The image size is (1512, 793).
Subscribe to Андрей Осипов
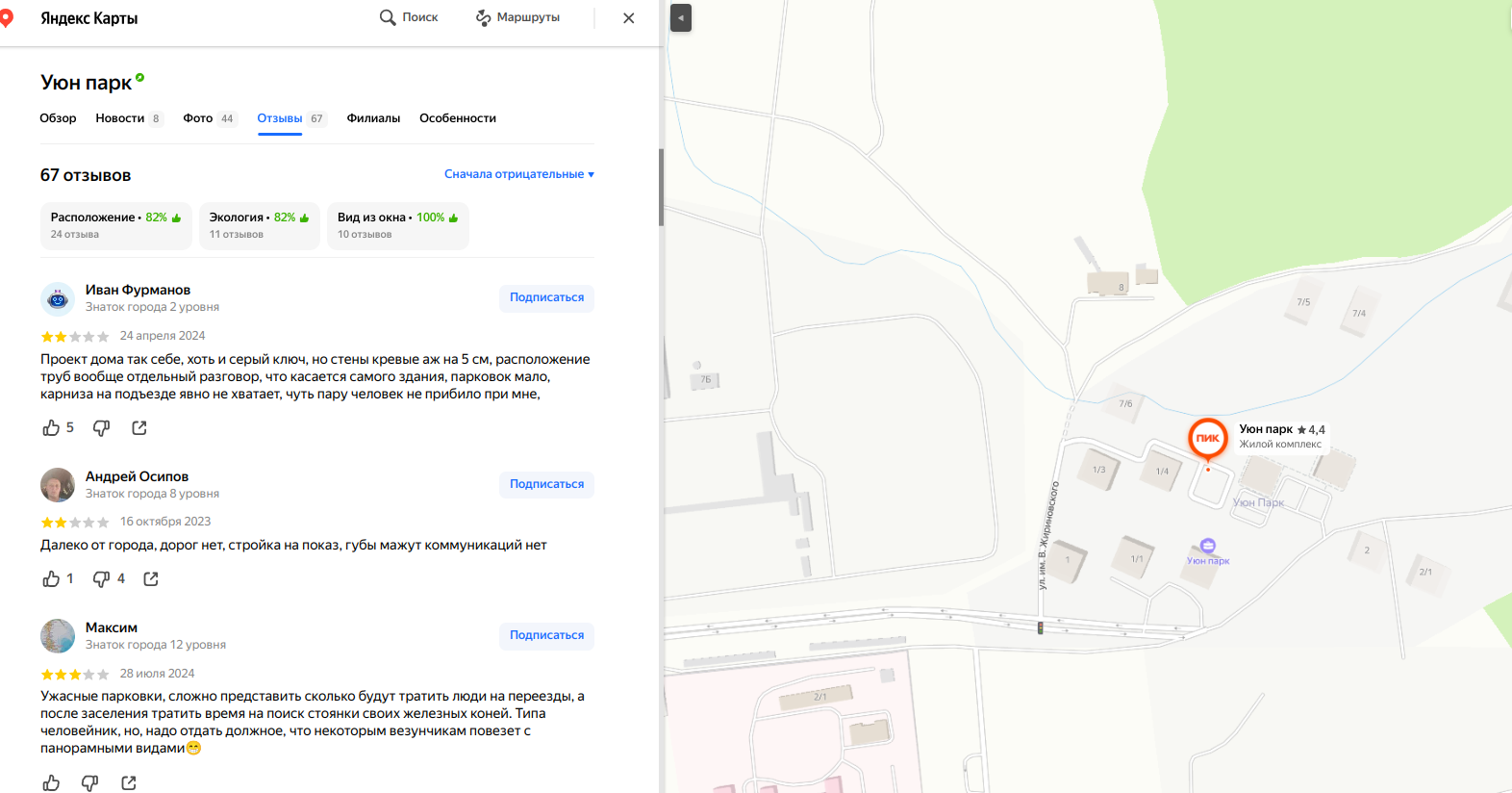[546, 484]
